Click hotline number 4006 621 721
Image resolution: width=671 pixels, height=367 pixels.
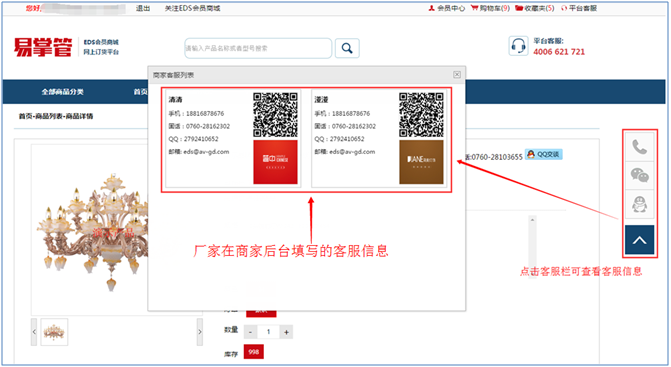pyautogui.click(x=558, y=52)
